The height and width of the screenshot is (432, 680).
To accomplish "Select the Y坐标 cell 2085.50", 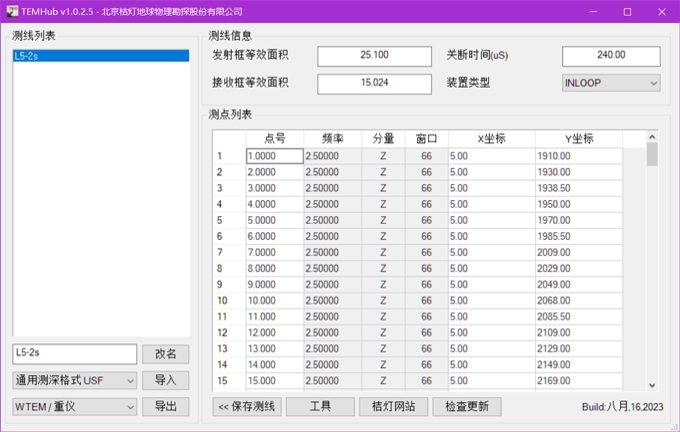I will point(579,317).
